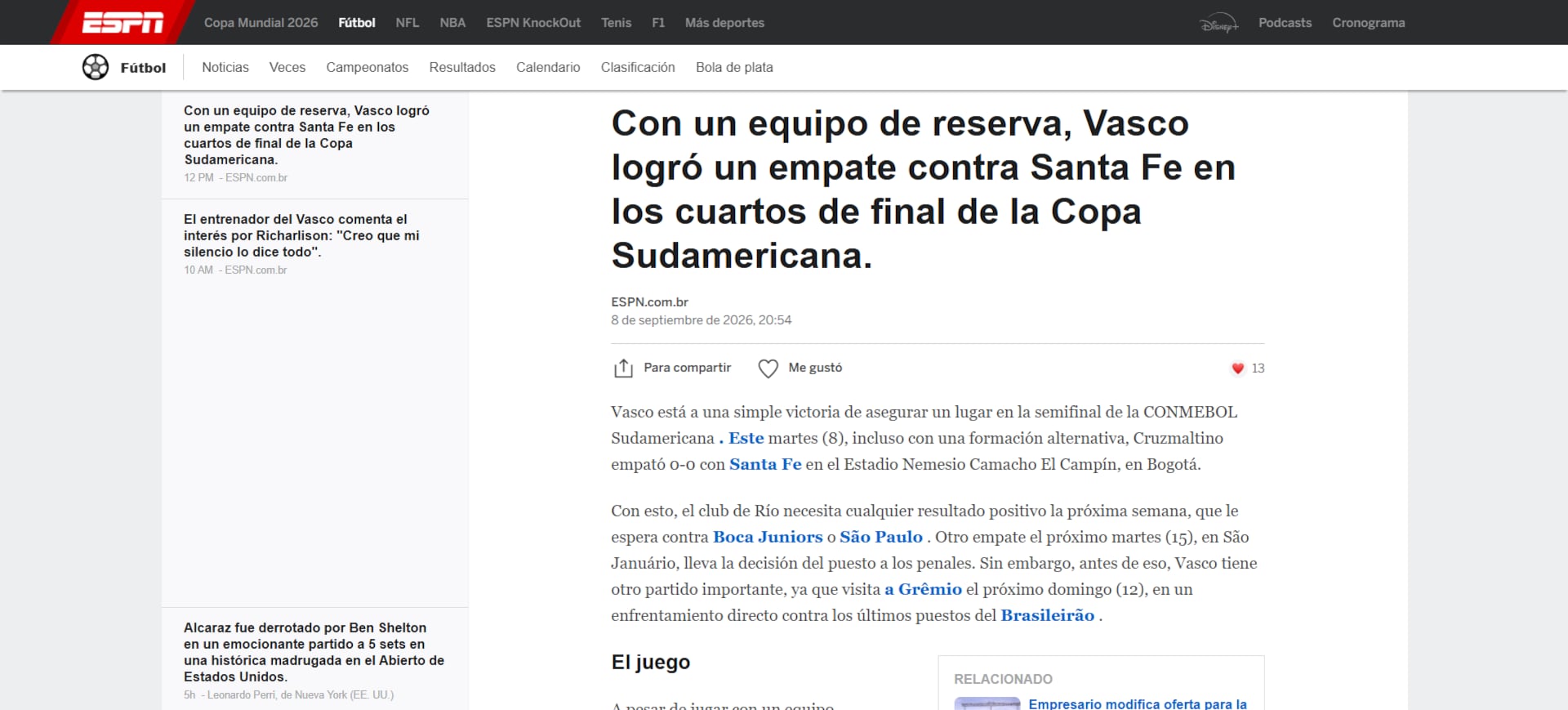This screenshot has width=1568, height=710.
Task: Switch to the Noticias tab
Action: [x=225, y=67]
